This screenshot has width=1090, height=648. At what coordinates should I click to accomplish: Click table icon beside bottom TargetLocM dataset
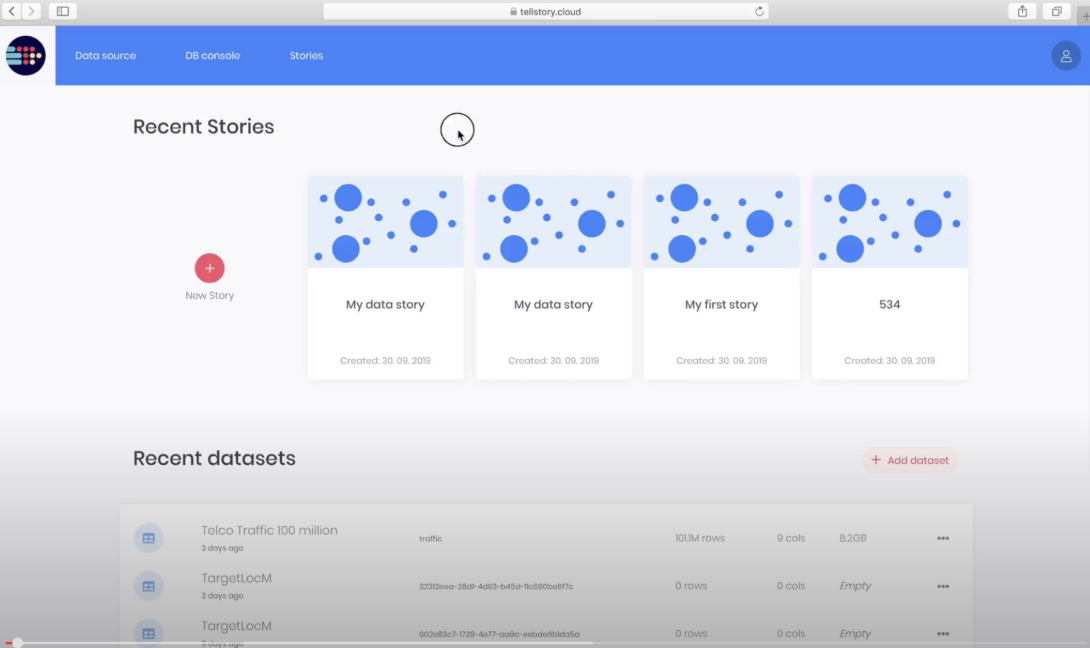click(x=148, y=632)
